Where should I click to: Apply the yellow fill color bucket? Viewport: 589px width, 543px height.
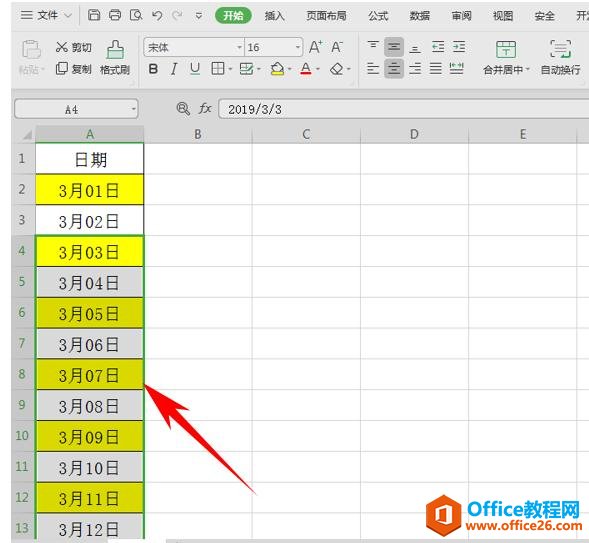(277, 69)
